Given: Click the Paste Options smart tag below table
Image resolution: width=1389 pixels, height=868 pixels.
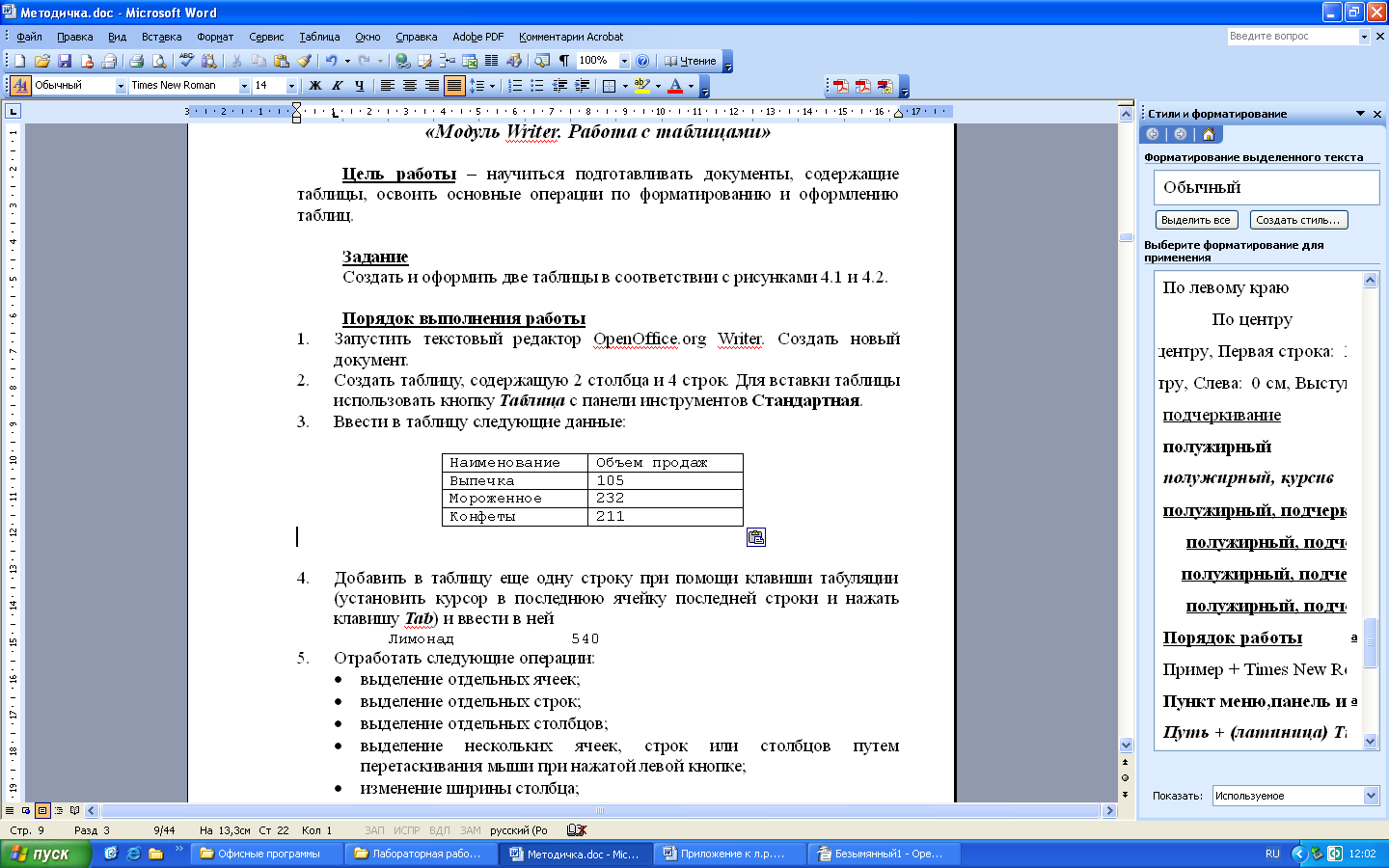Looking at the screenshot, I should pyautogui.click(x=756, y=537).
